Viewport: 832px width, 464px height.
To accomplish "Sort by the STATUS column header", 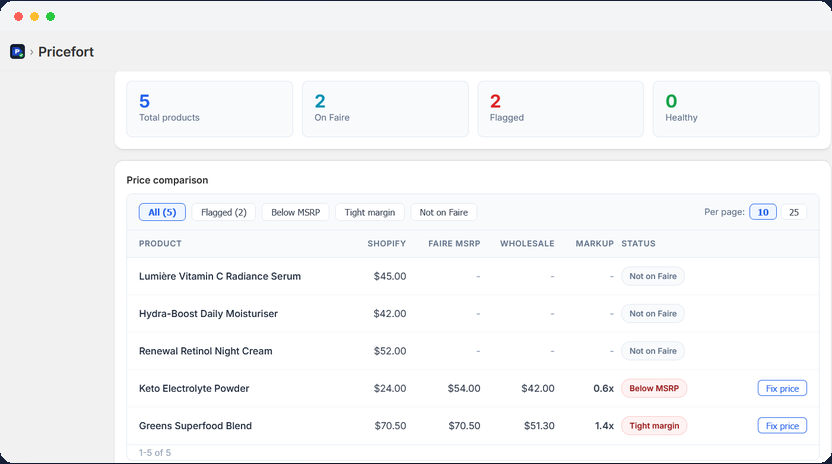I will coord(638,244).
